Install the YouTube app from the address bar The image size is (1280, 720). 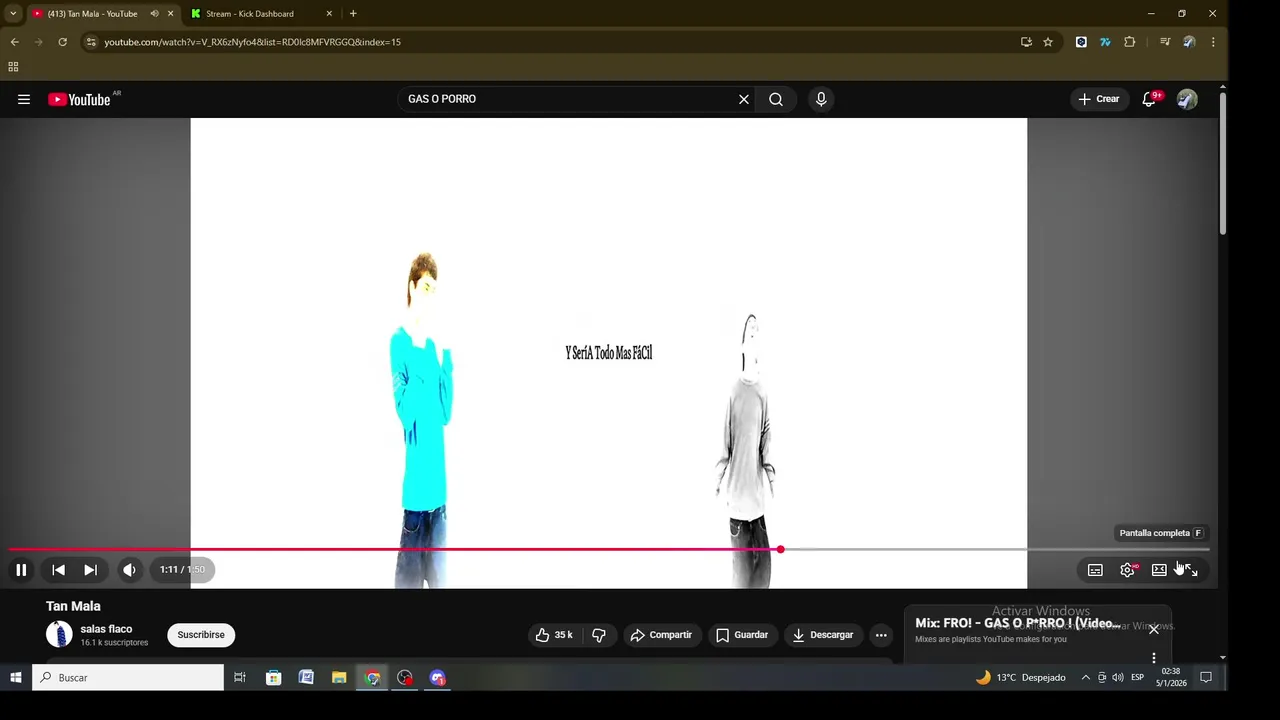(1026, 42)
